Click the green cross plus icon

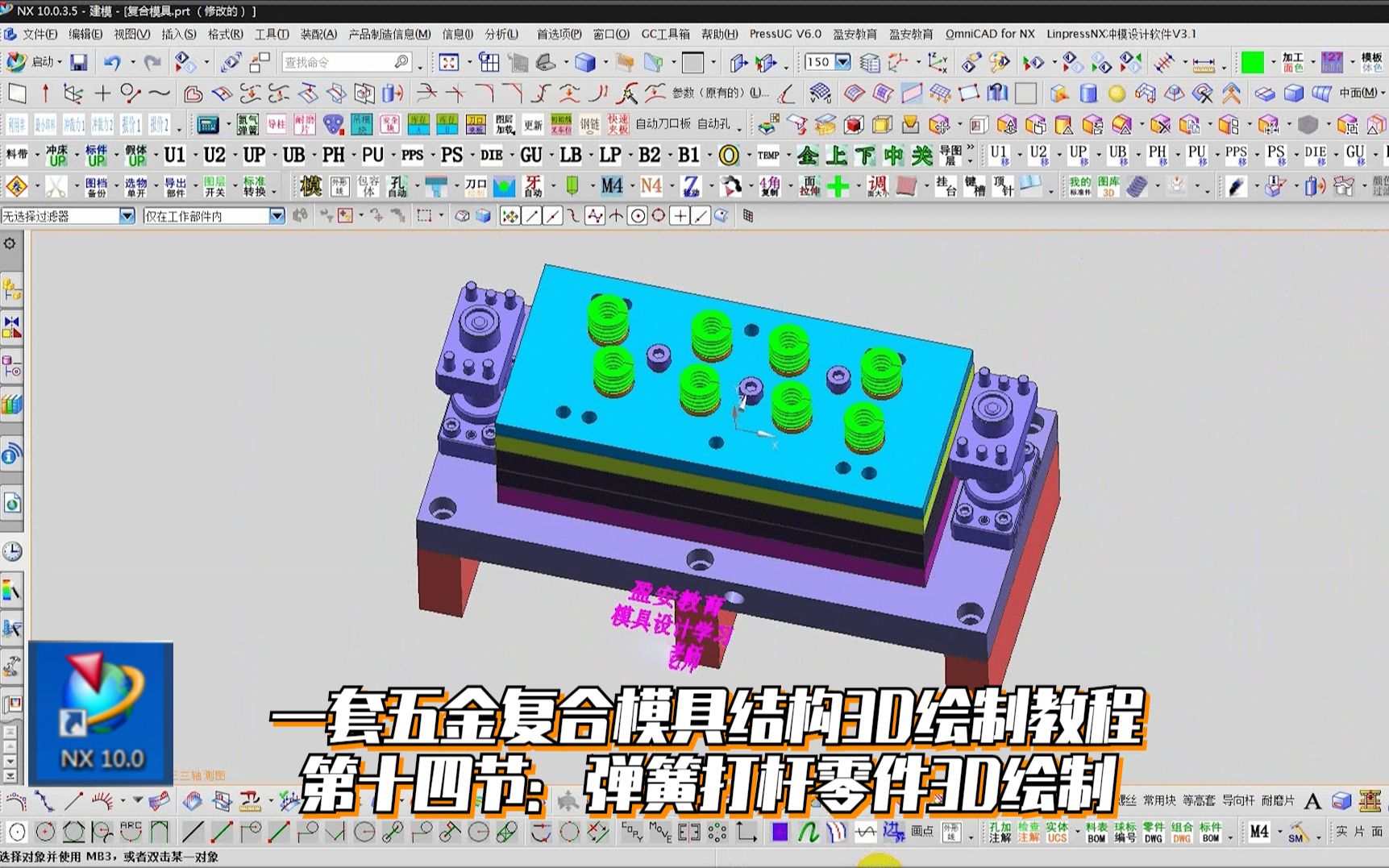point(838,187)
